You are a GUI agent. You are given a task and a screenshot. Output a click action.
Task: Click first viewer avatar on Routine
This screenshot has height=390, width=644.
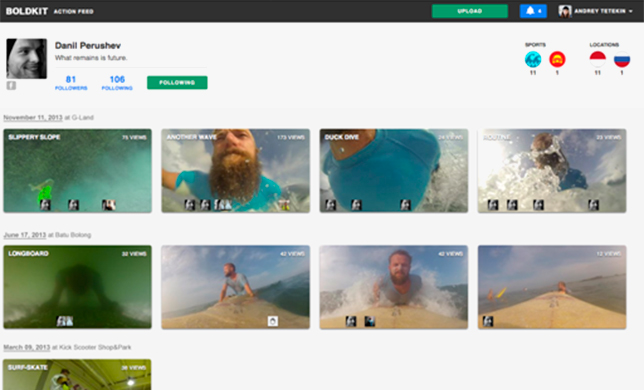click(493, 204)
